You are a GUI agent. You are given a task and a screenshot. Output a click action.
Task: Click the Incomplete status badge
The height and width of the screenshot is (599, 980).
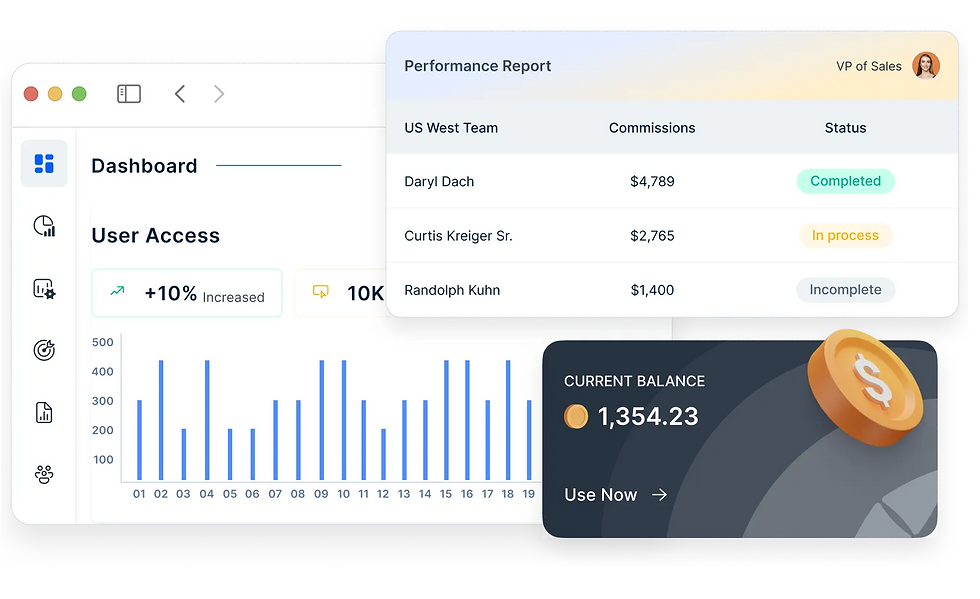point(845,289)
